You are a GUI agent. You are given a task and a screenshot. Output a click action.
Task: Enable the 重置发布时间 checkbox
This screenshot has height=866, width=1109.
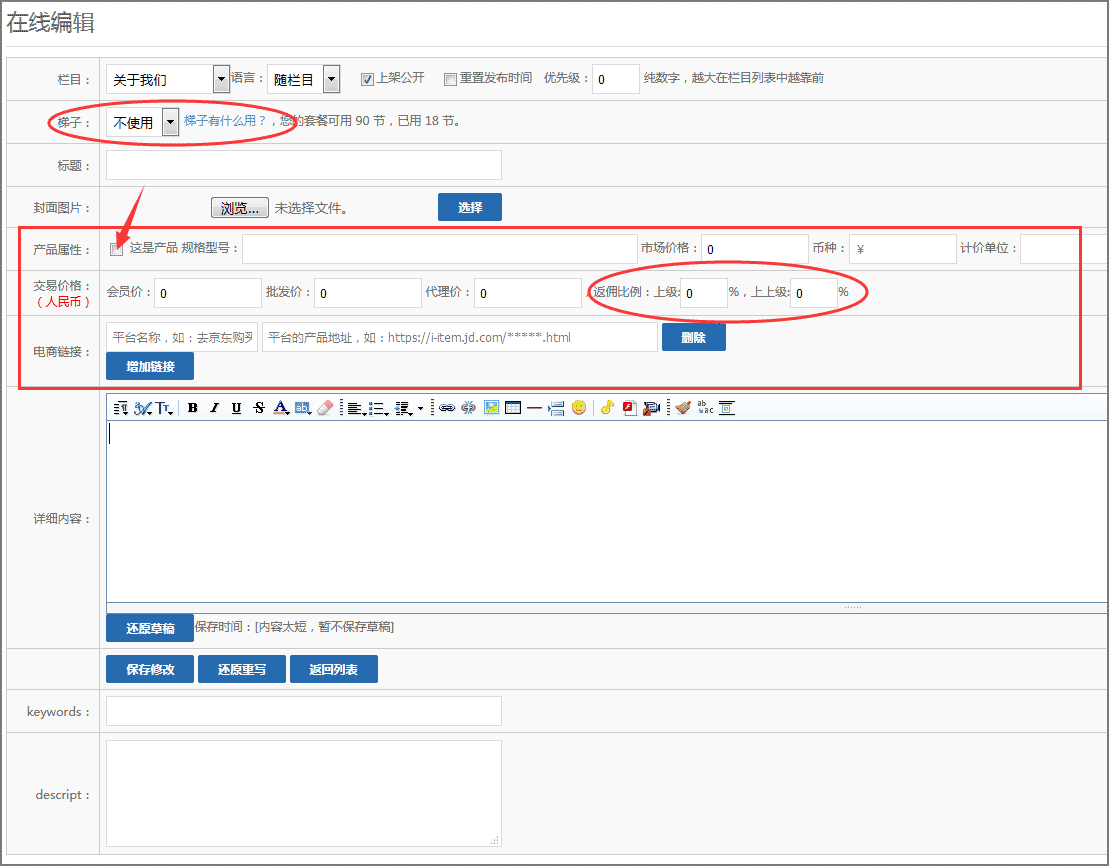(x=450, y=79)
